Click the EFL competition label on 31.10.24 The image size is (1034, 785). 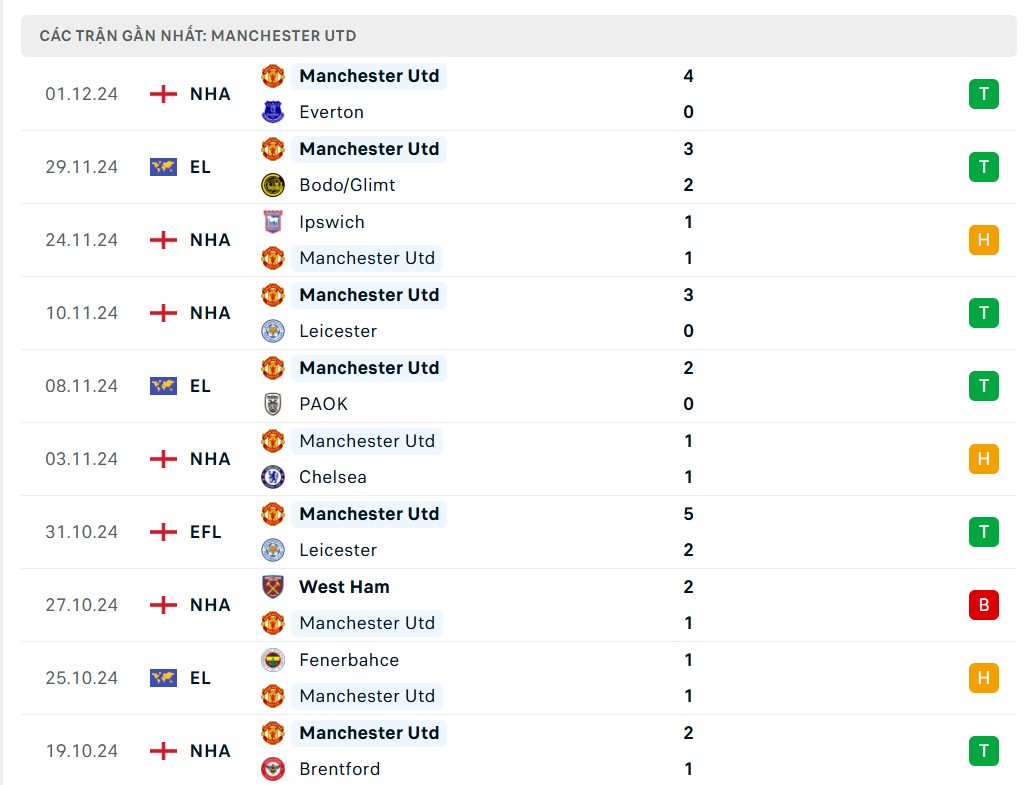point(206,532)
